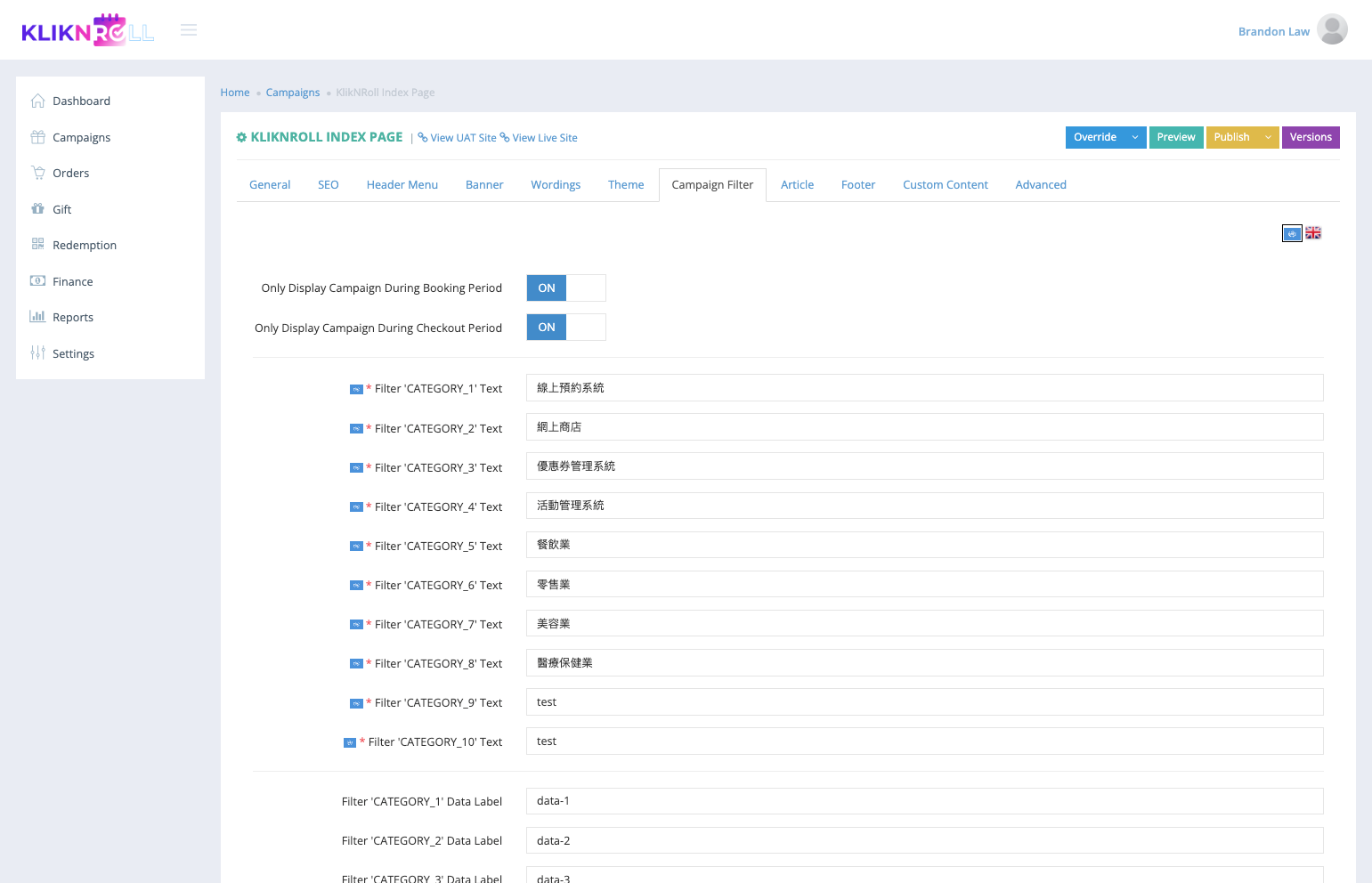
Task: Open Brandon Law user avatar
Action: (1332, 29)
